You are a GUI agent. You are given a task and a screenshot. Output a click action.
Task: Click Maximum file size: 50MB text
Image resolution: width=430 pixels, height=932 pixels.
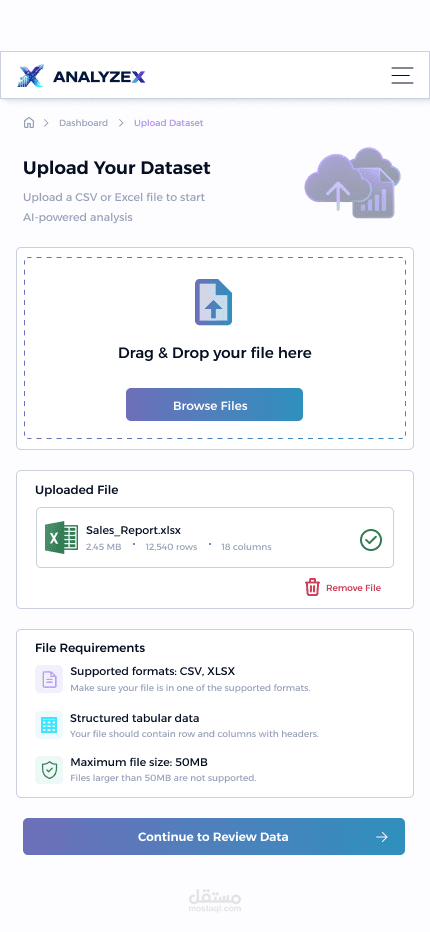click(x=139, y=762)
